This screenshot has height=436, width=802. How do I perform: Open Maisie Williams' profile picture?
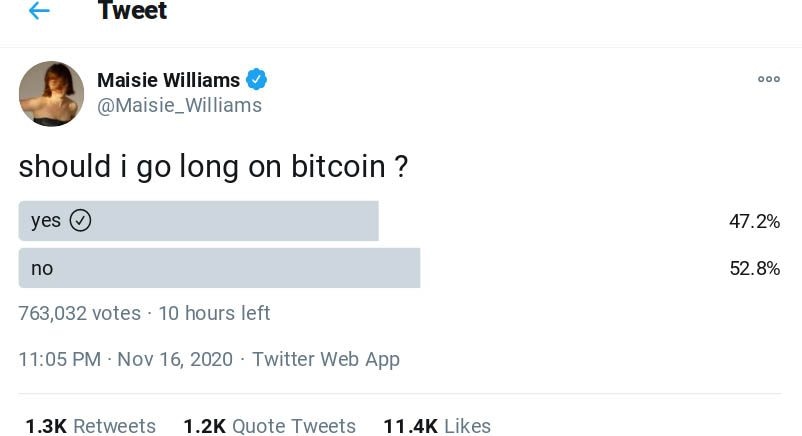51,94
